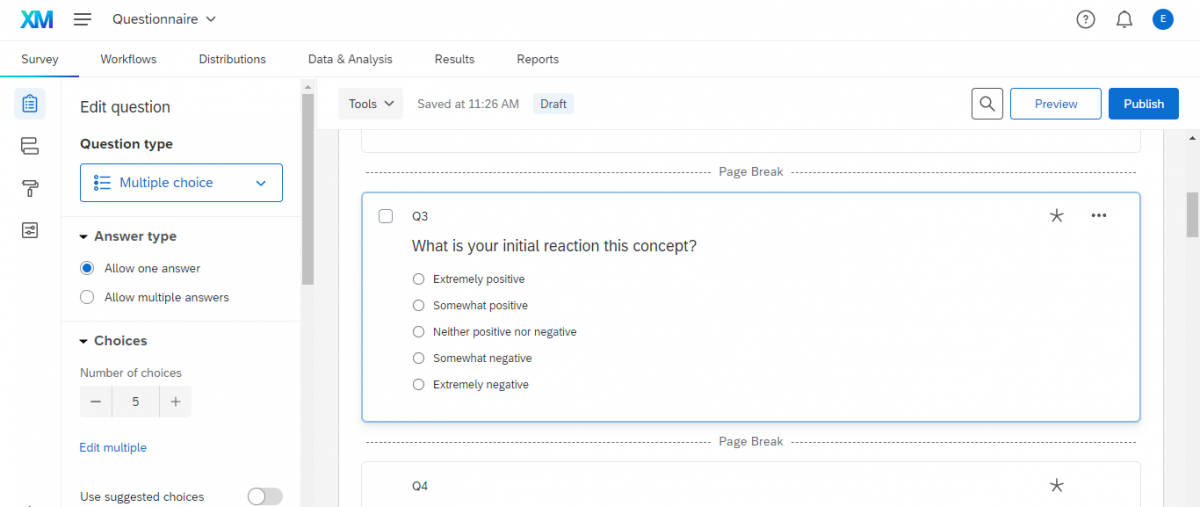Screen dimensions: 1200x507
Task: Open the Survey flow sidebar icon
Action: (30, 146)
